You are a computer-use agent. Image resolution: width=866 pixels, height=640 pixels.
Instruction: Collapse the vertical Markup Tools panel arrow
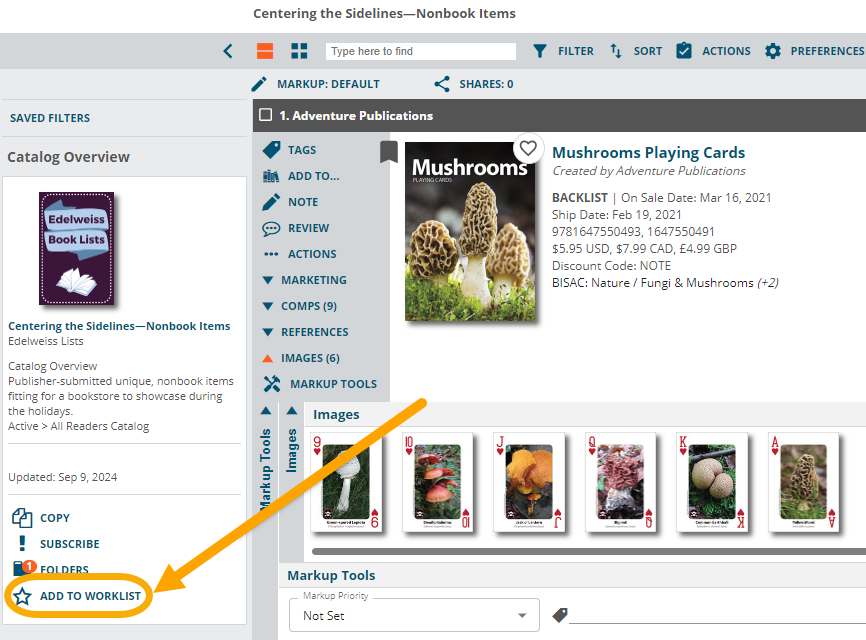tap(266, 411)
